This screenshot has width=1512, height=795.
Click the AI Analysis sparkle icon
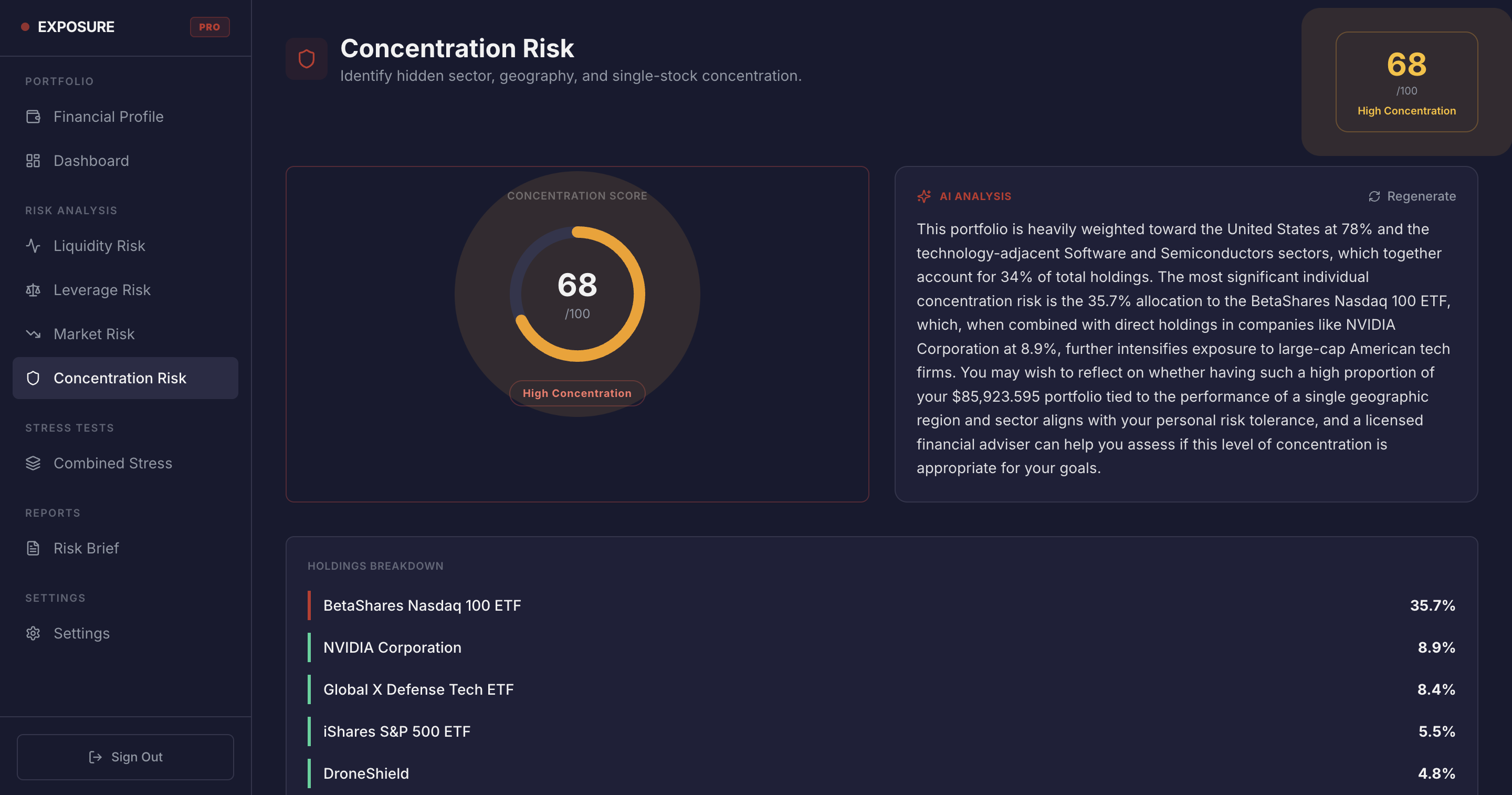click(924, 196)
